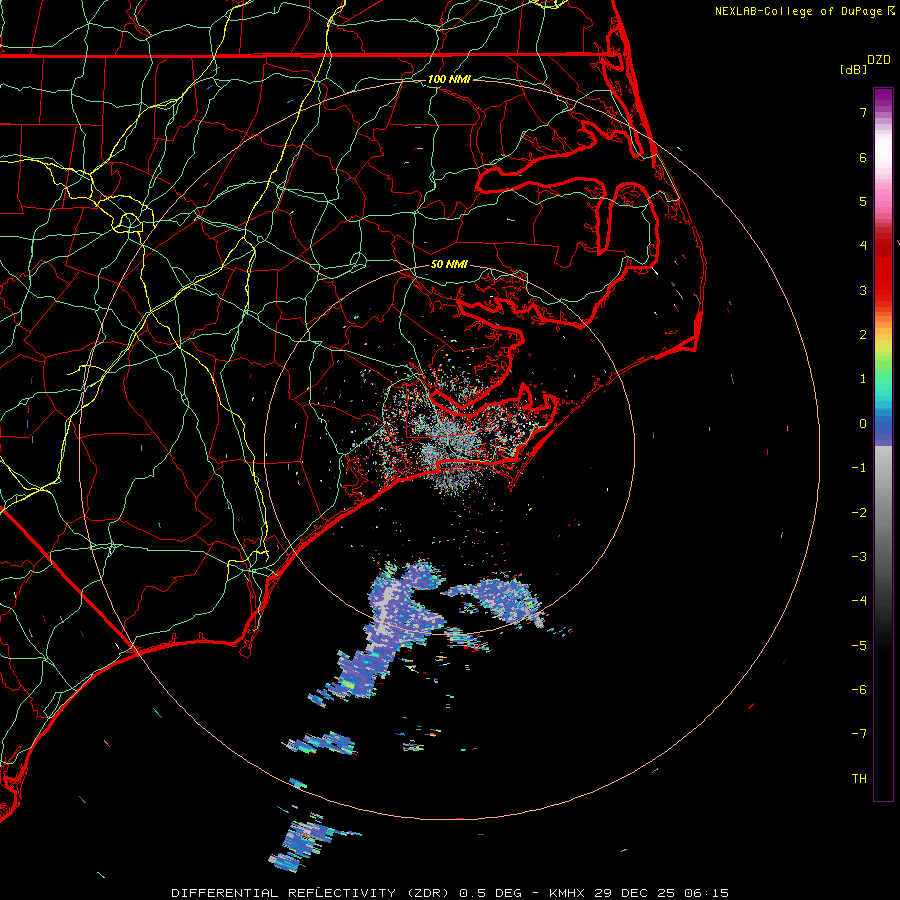Viewport: 900px width, 900px height.
Task: Click the -3 value on color scale
Action: point(859,557)
